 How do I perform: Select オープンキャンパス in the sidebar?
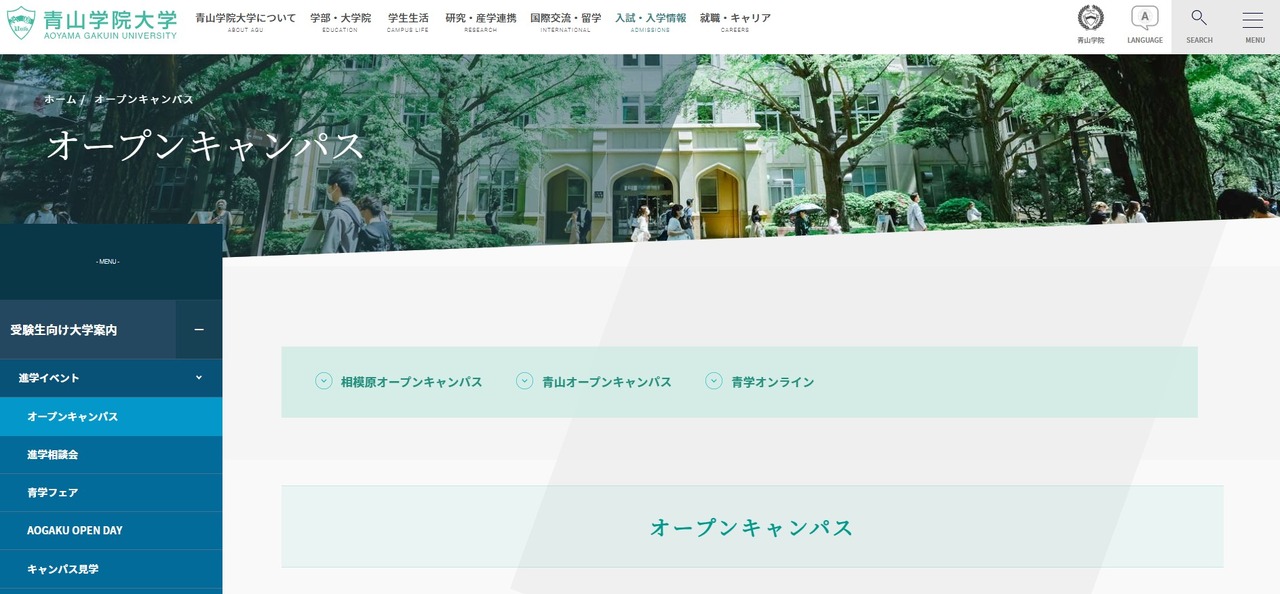coord(111,416)
